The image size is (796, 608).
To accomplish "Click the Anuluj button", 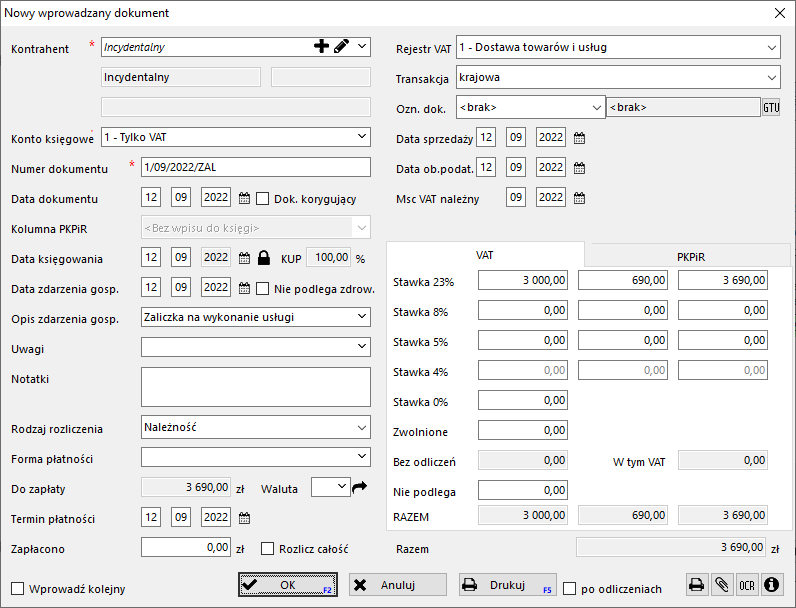I will 397,585.
